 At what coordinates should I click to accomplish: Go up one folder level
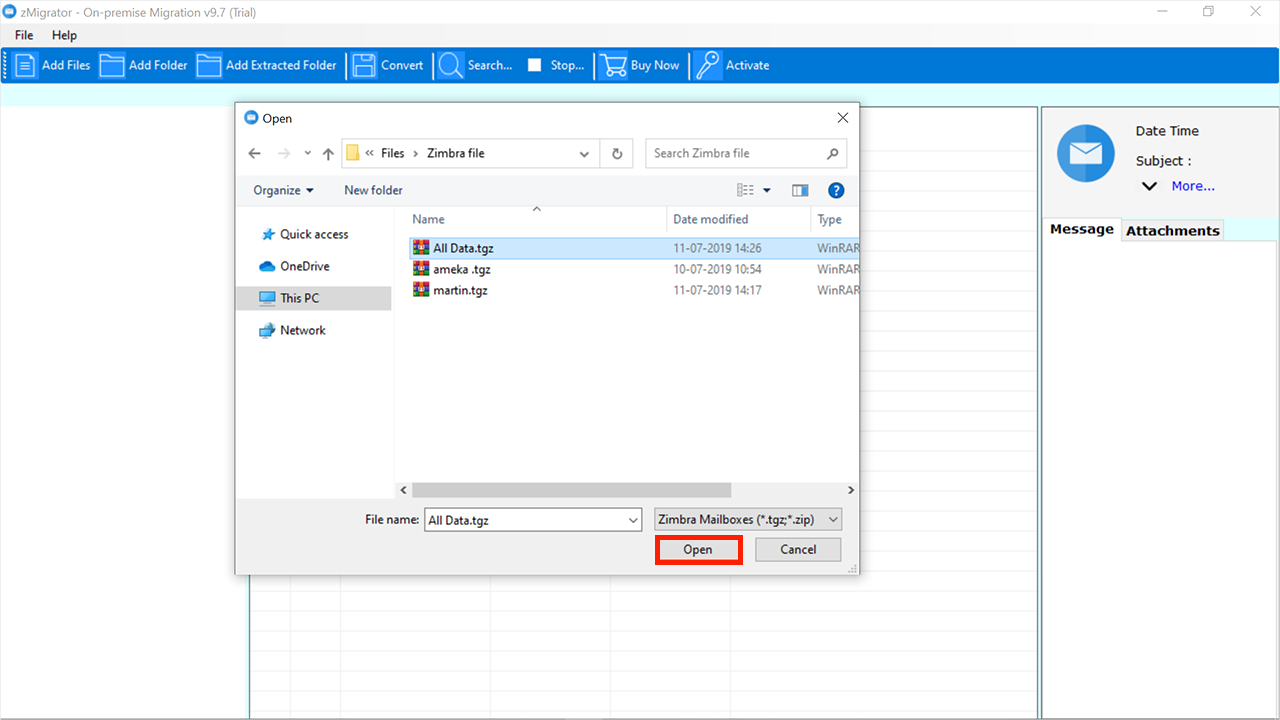(x=328, y=153)
